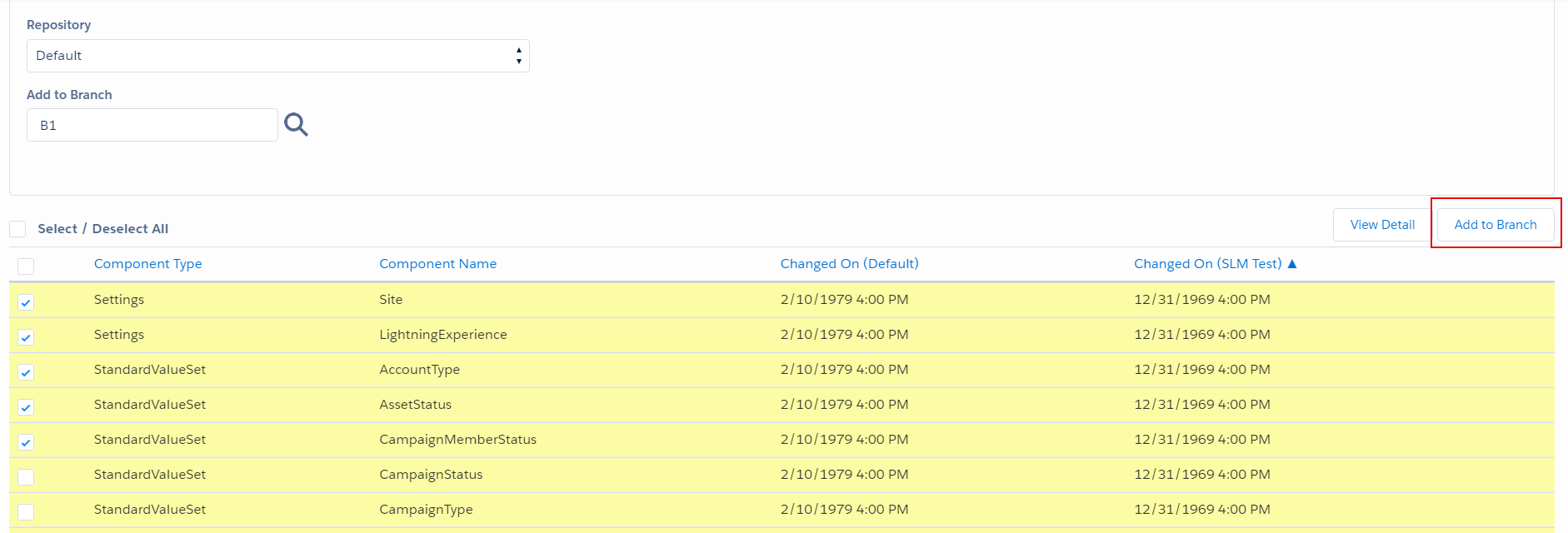
Task: Toggle the Select / Deselect All checkbox
Action: [17, 229]
